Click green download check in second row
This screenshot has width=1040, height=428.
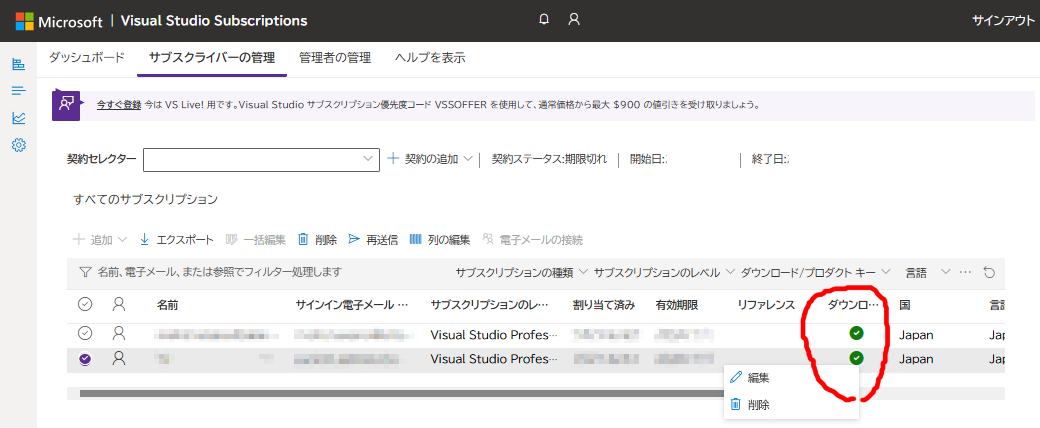[856, 358]
